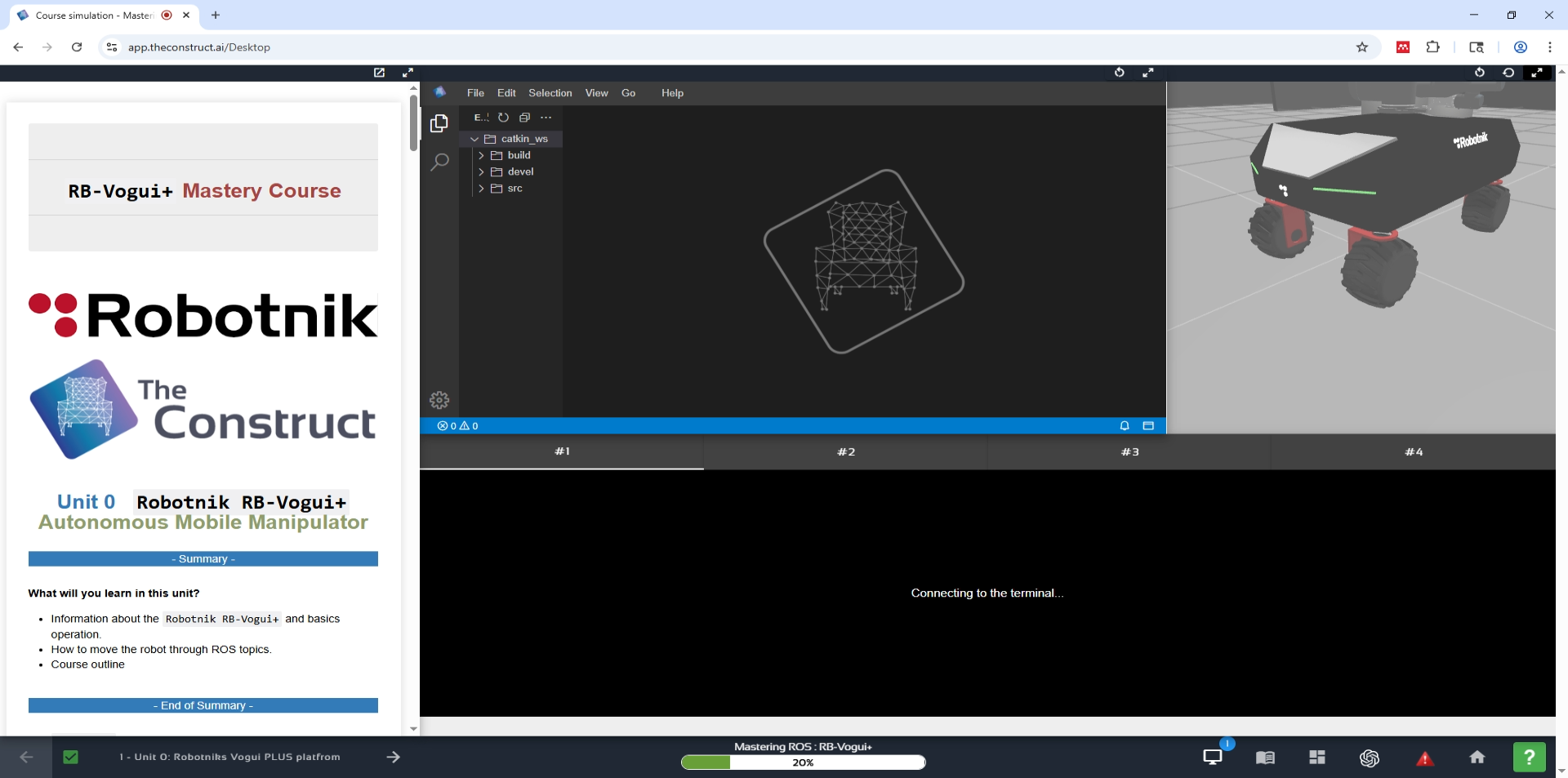The height and width of the screenshot is (778, 1568).
Task: Toggle the green unit completion checkbox
Action: (71, 757)
